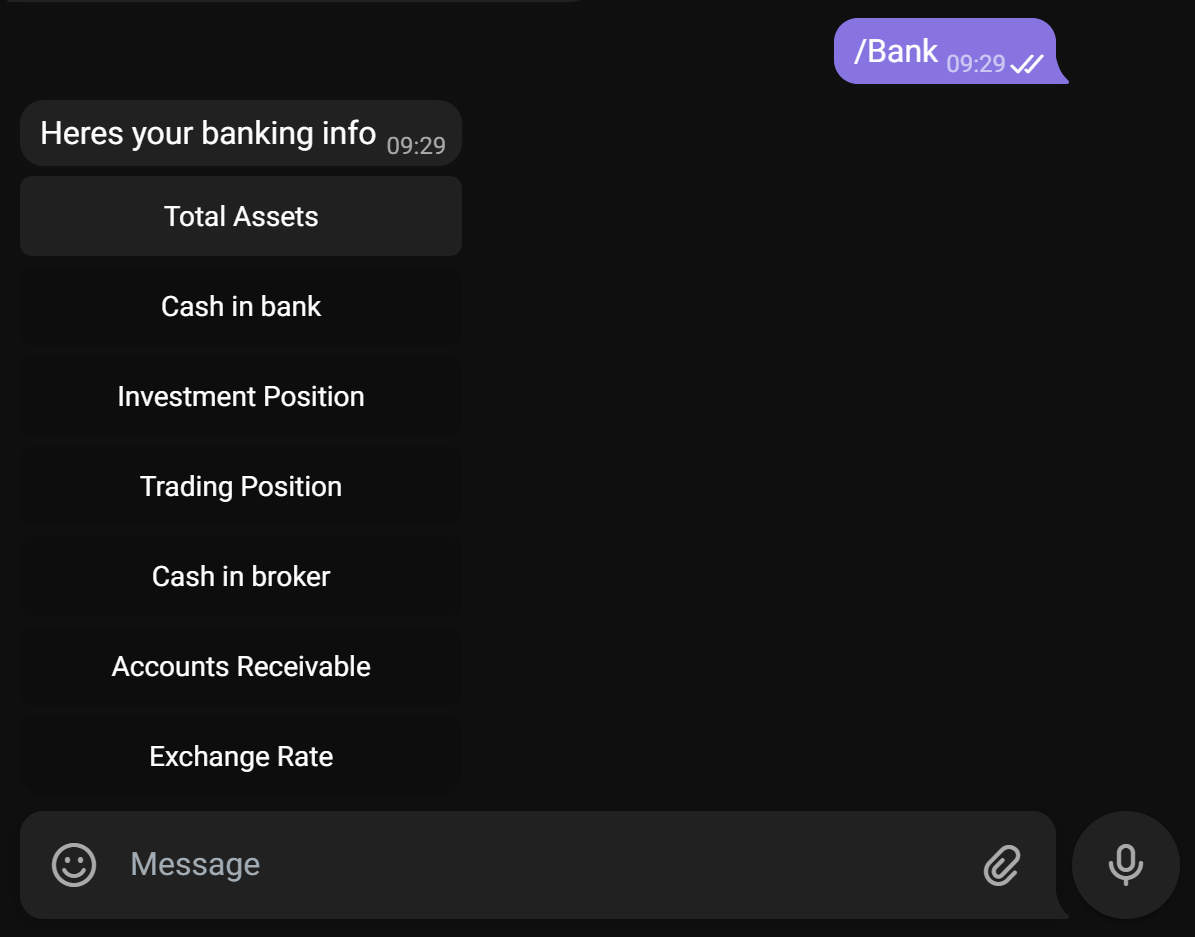Click the timestamp on the bot reply
Image resolution: width=1195 pixels, height=937 pixels.
click(x=416, y=144)
